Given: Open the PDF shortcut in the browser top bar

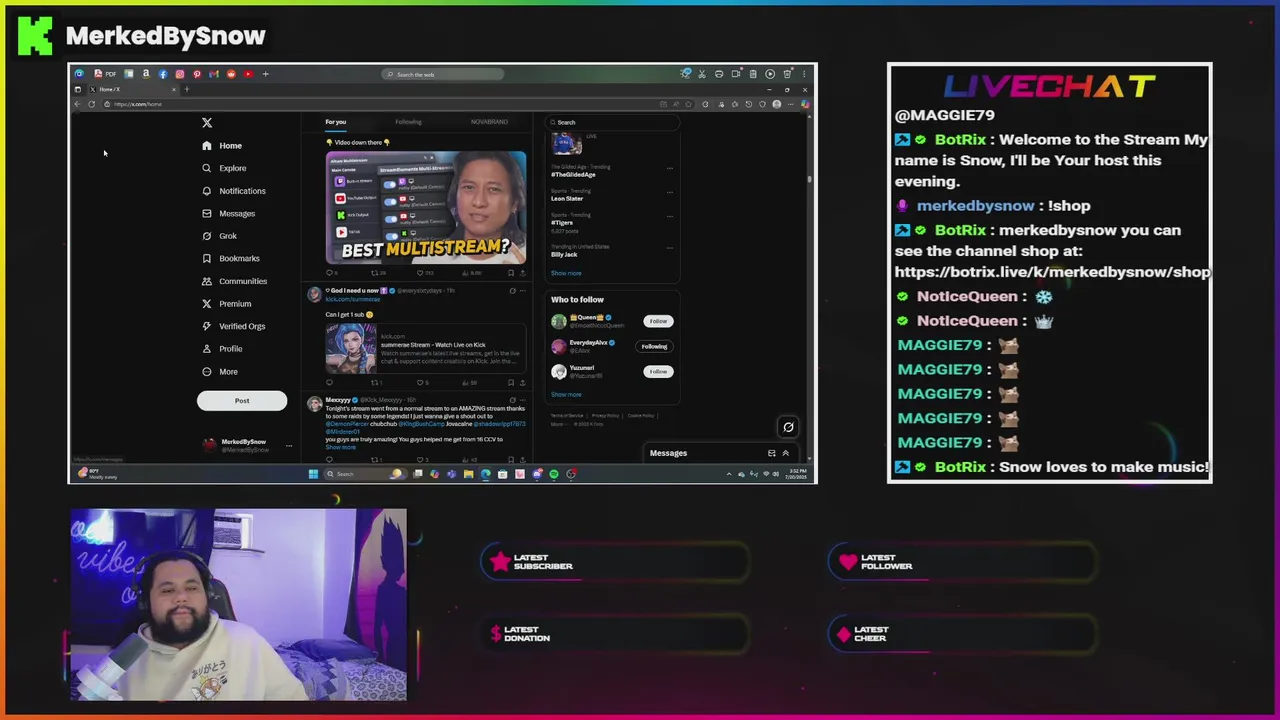Looking at the screenshot, I should [105, 74].
